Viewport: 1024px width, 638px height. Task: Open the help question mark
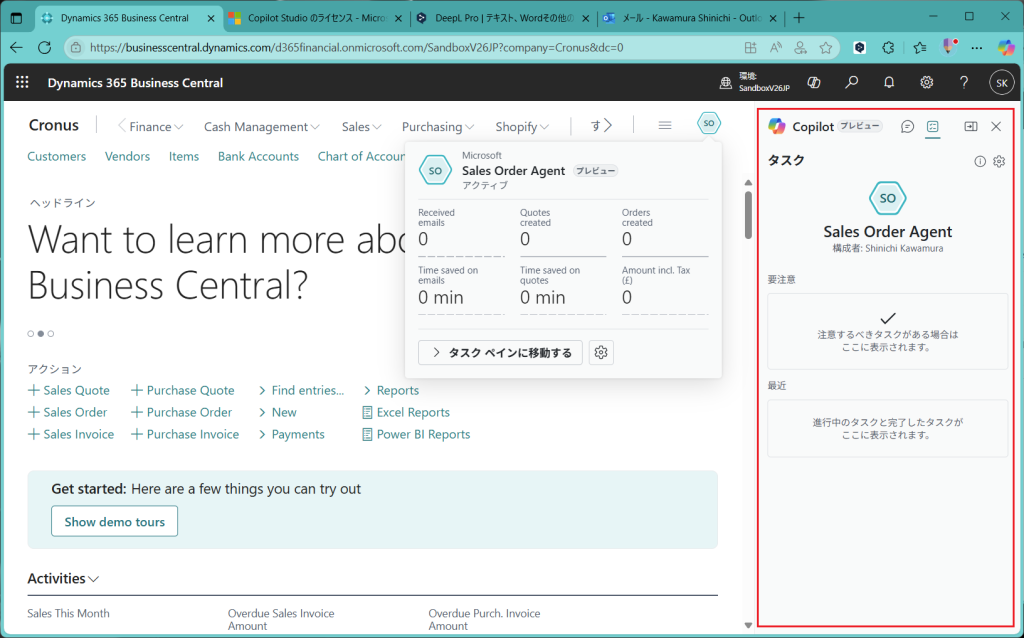pos(964,82)
